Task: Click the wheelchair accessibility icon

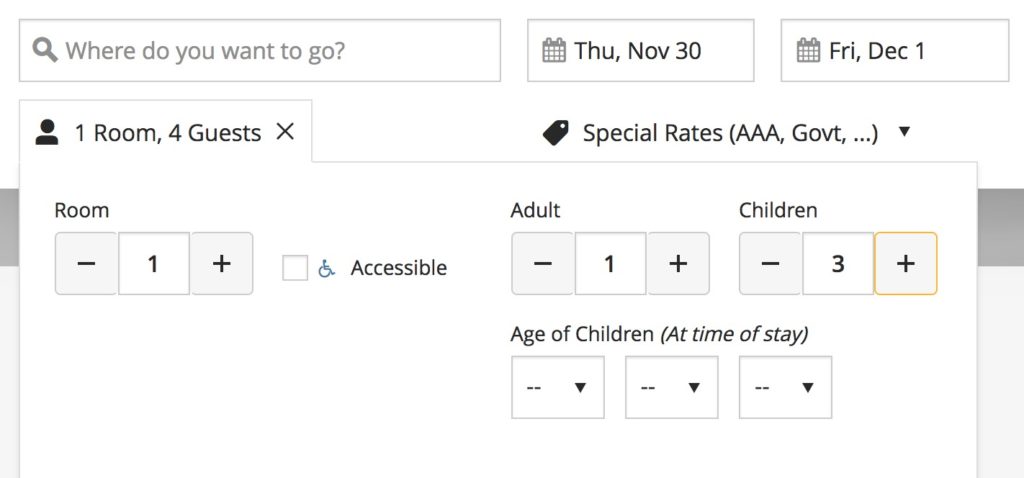Action: coord(326,268)
